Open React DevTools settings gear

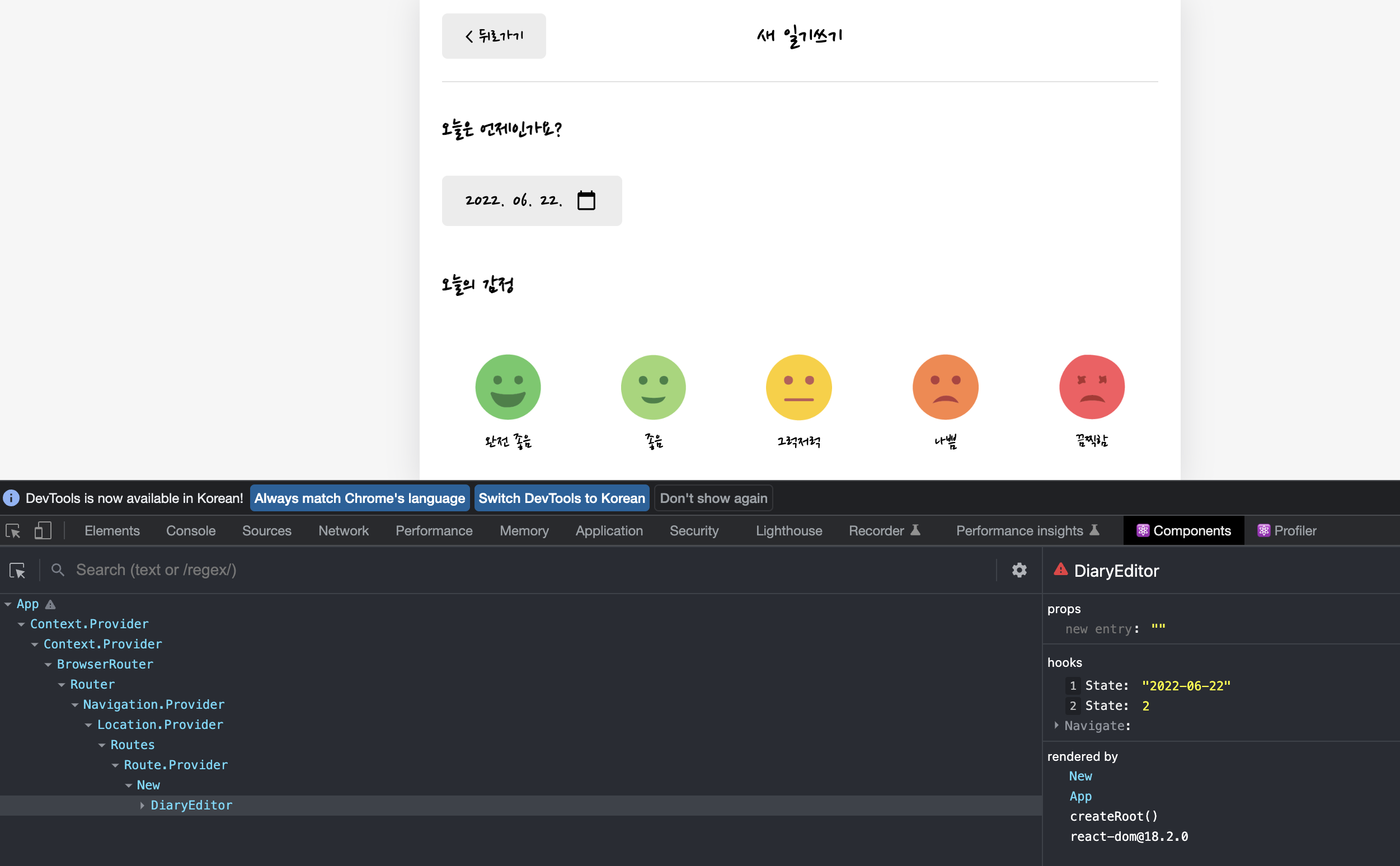(x=1019, y=571)
